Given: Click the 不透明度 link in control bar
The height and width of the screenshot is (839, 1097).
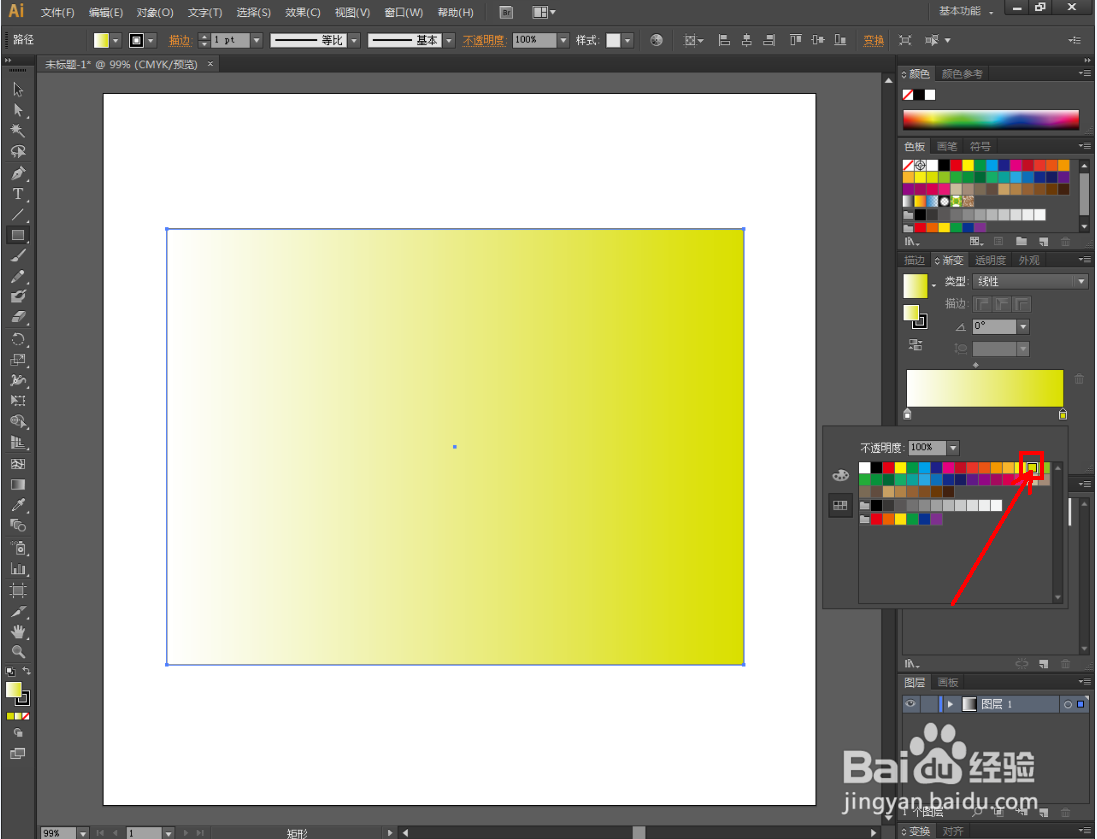Looking at the screenshot, I should 483,41.
